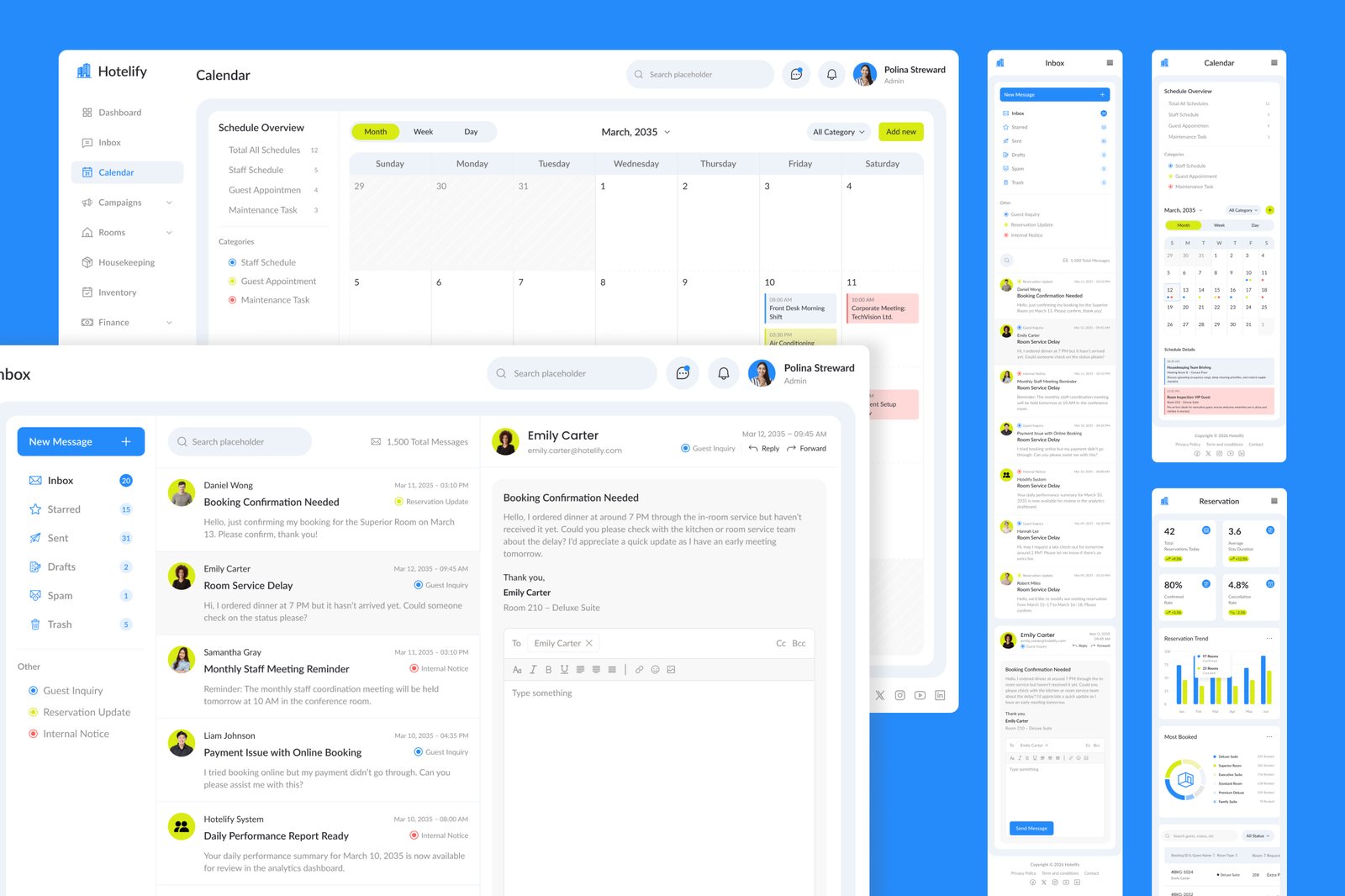The image size is (1345, 896).
Task: Insert a hyperlink in the email composer
Action: click(639, 669)
